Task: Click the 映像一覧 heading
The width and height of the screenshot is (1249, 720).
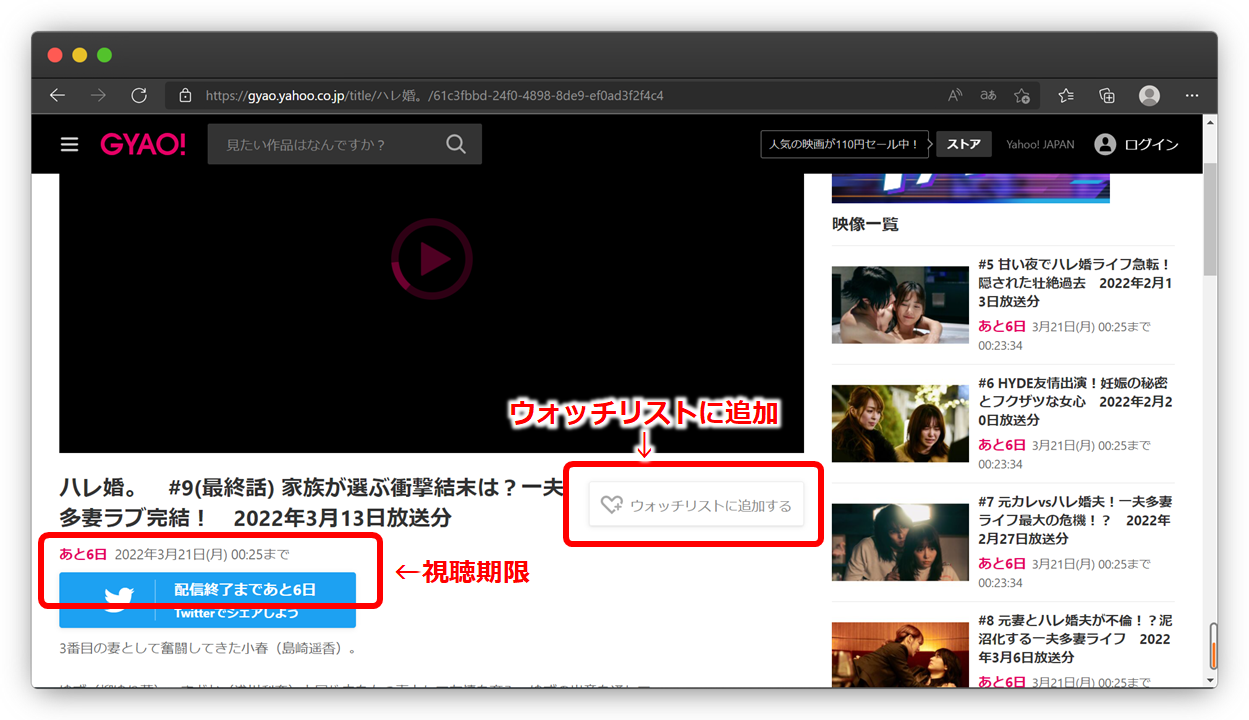Action: click(865, 224)
